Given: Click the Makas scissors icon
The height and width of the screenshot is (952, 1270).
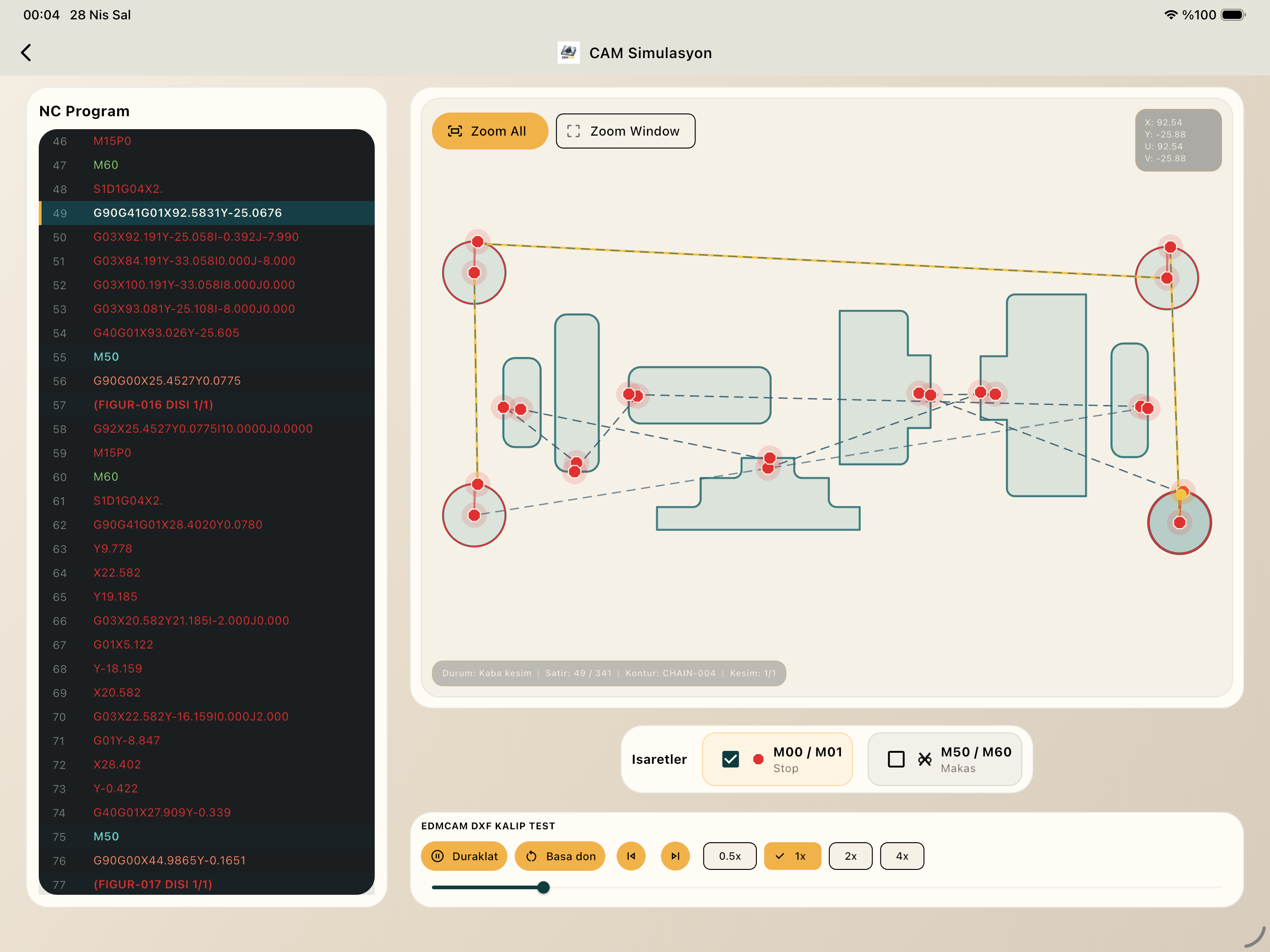Looking at the screenshot, I should tap(924, 759).
